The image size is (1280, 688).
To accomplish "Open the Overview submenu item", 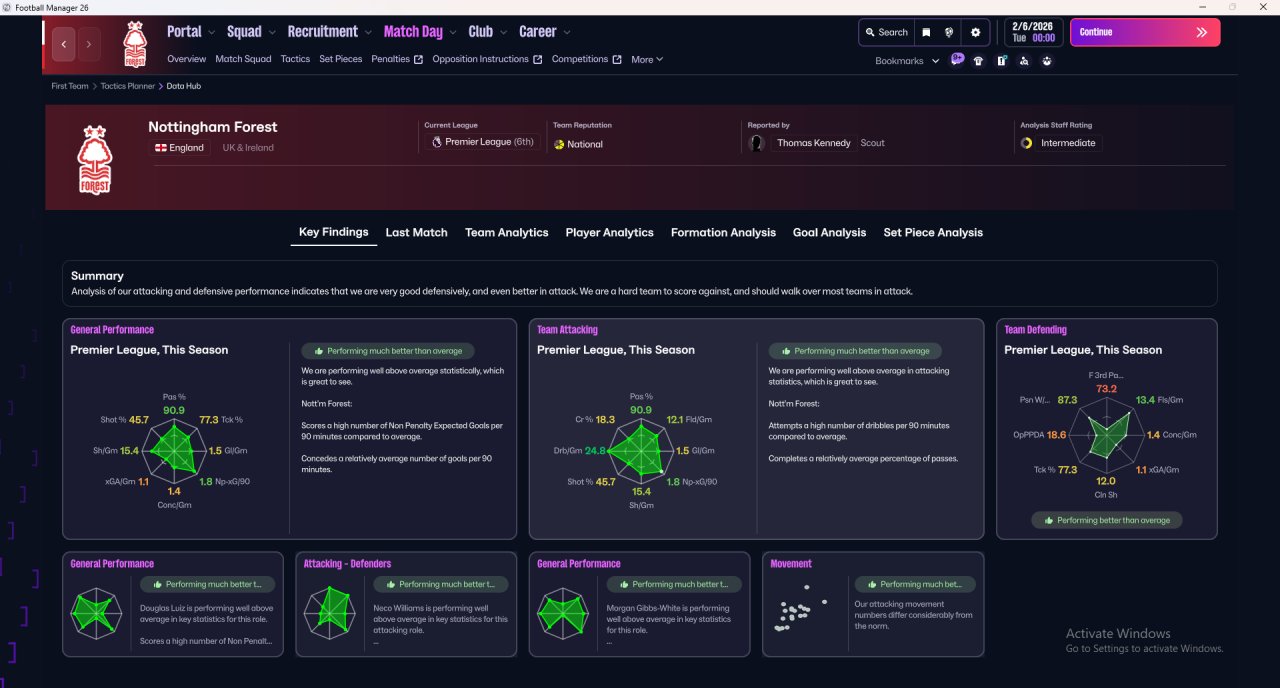I will pyautogui.click(x=187, y=59).
